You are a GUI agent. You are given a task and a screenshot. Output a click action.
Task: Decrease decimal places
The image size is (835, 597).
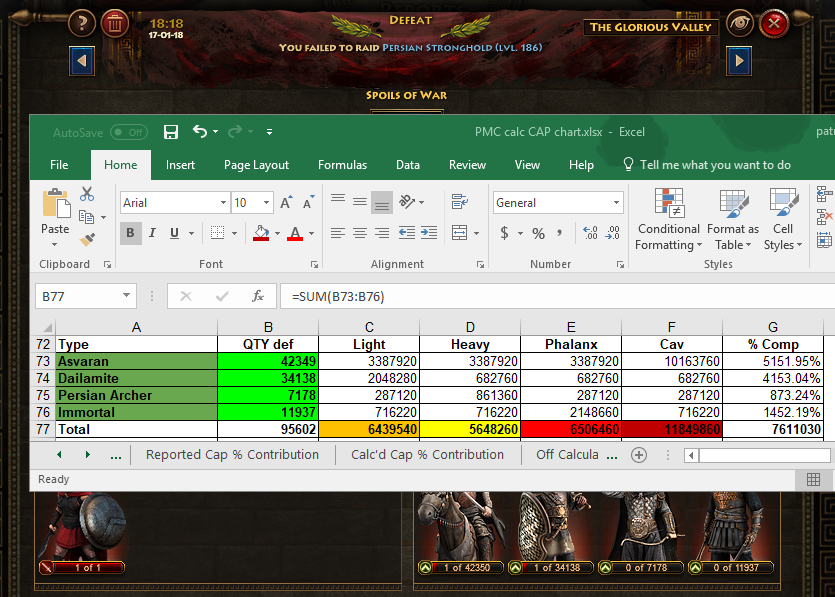[x=612, y=233]
